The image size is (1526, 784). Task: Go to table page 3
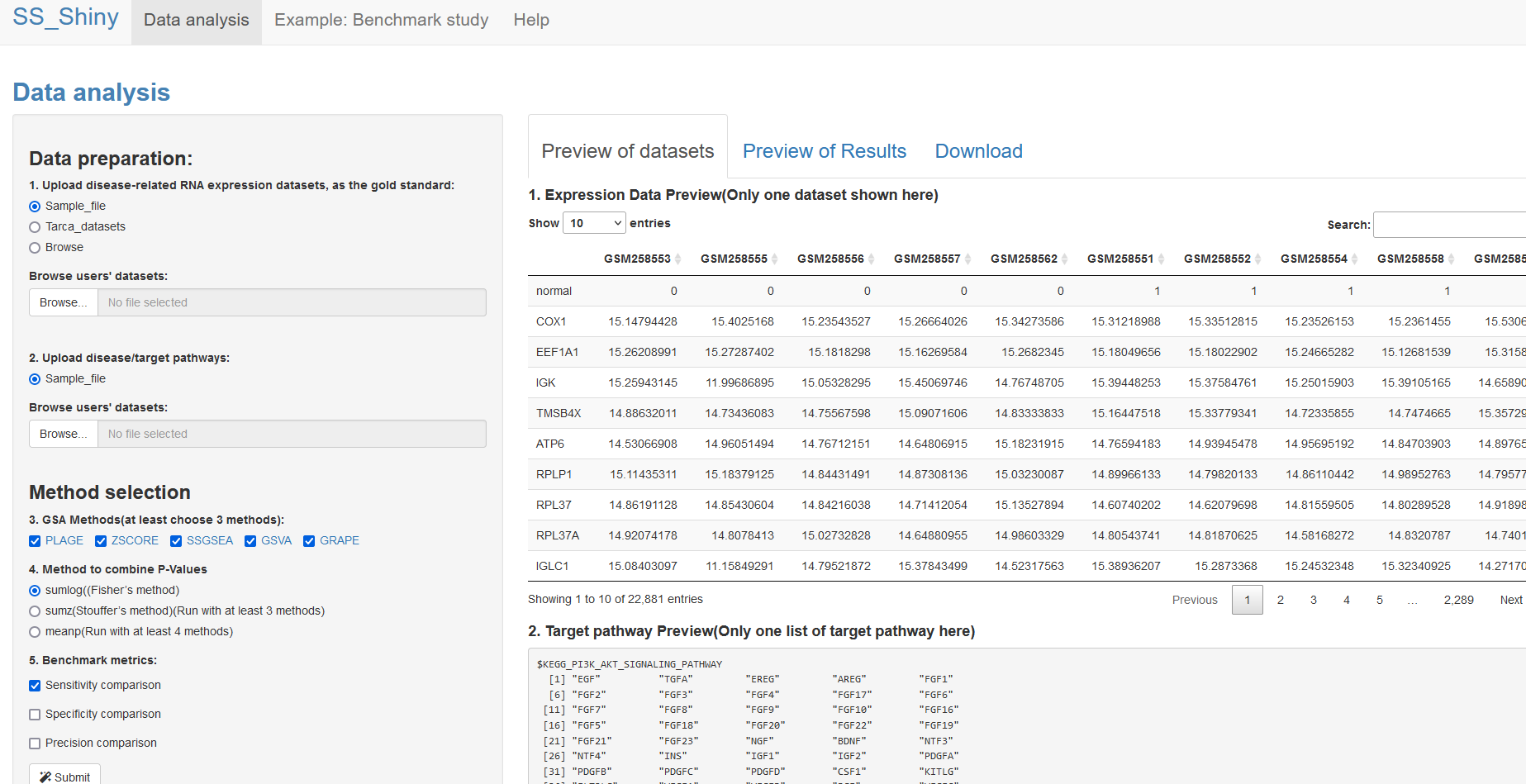pos(1314,600)
